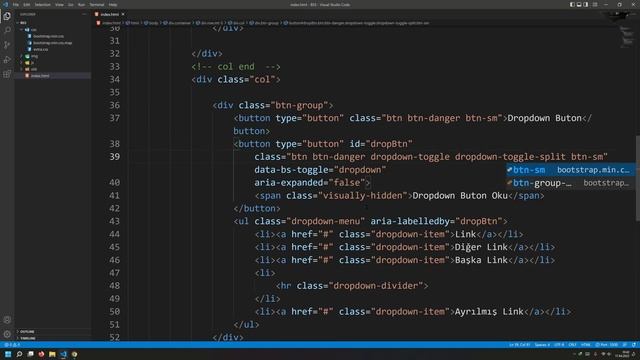Viewport: 640px width, 360px height.
Task: Open extra.css file in explorer
Action: pos(40,49)
